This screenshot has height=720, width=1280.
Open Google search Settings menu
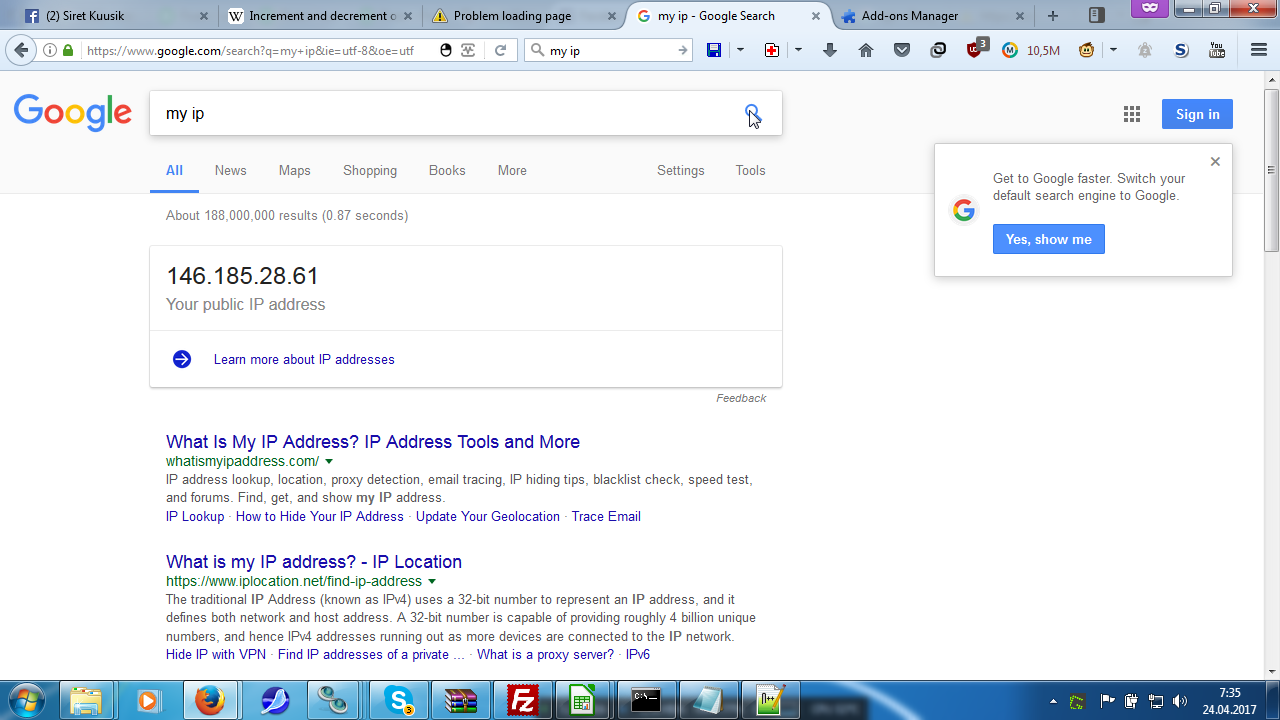(681, 170)
